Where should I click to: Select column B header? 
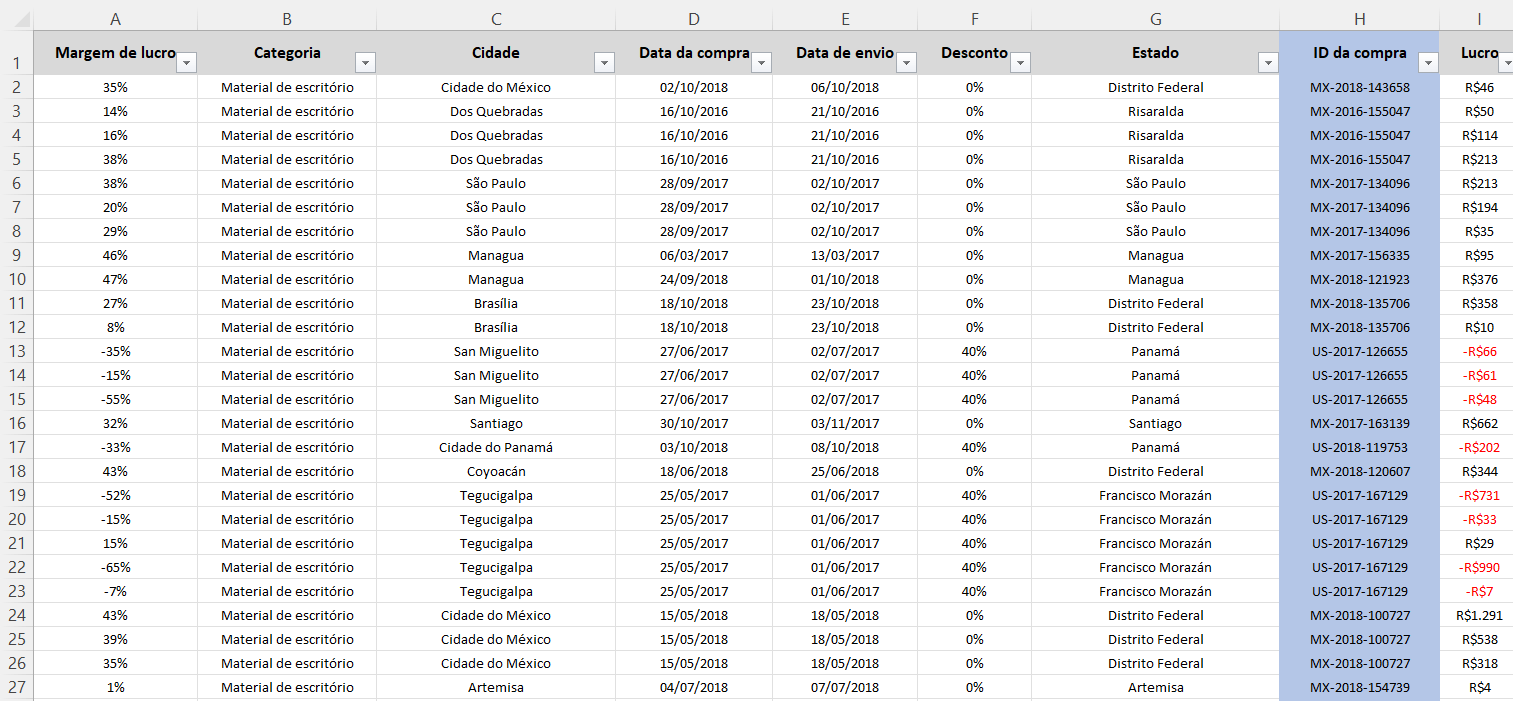(x=287, y=19)
